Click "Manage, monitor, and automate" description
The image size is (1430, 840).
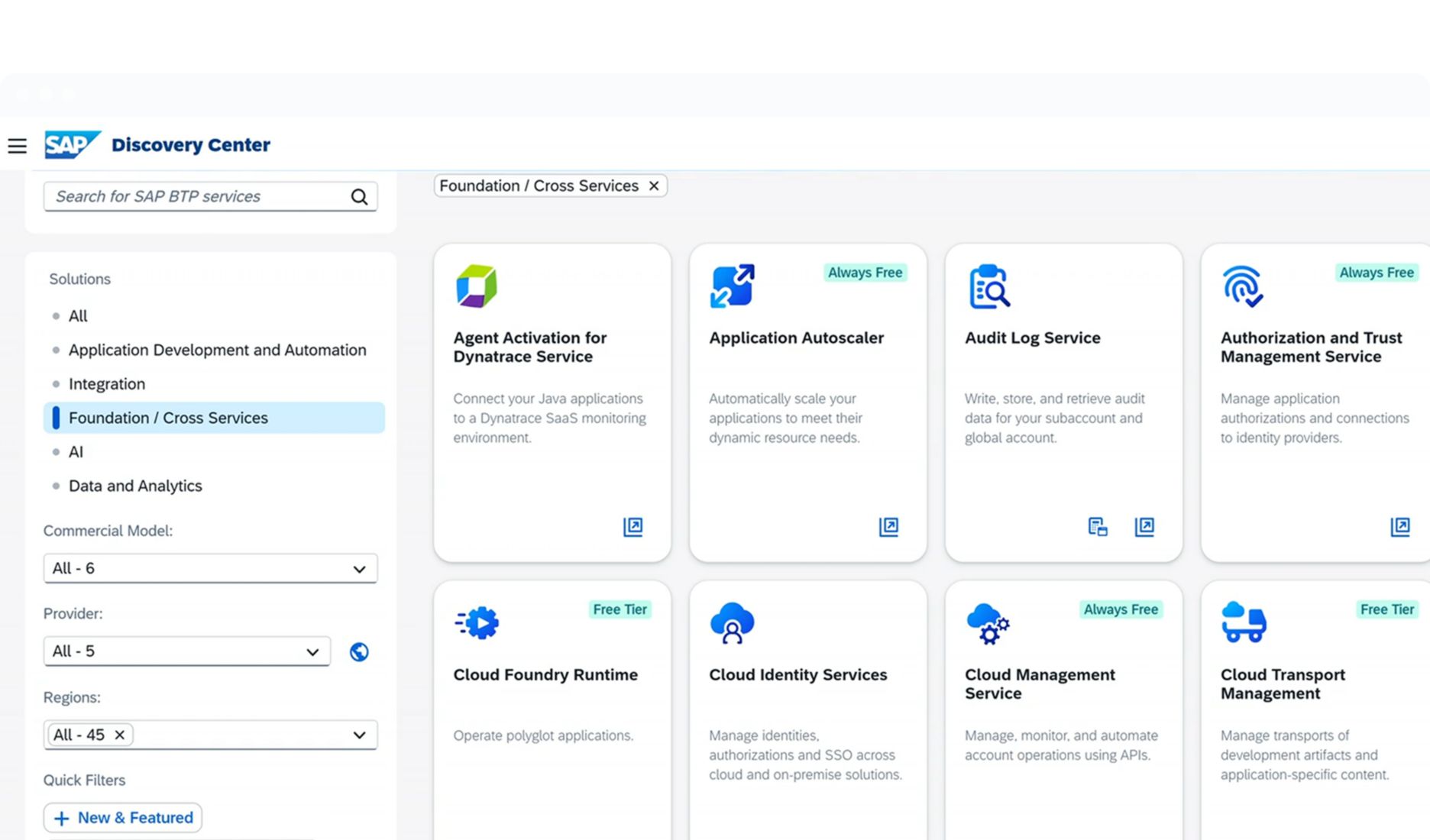click(1061, 745)
